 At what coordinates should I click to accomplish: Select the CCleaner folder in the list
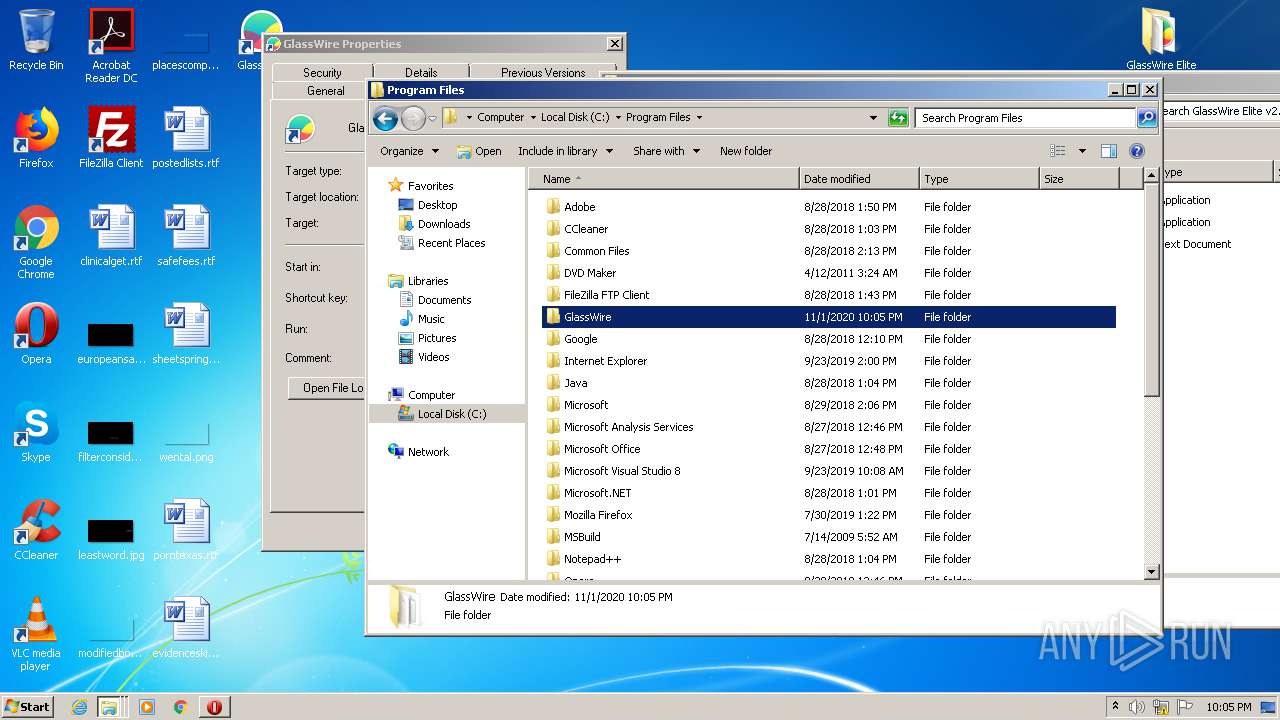586,229
